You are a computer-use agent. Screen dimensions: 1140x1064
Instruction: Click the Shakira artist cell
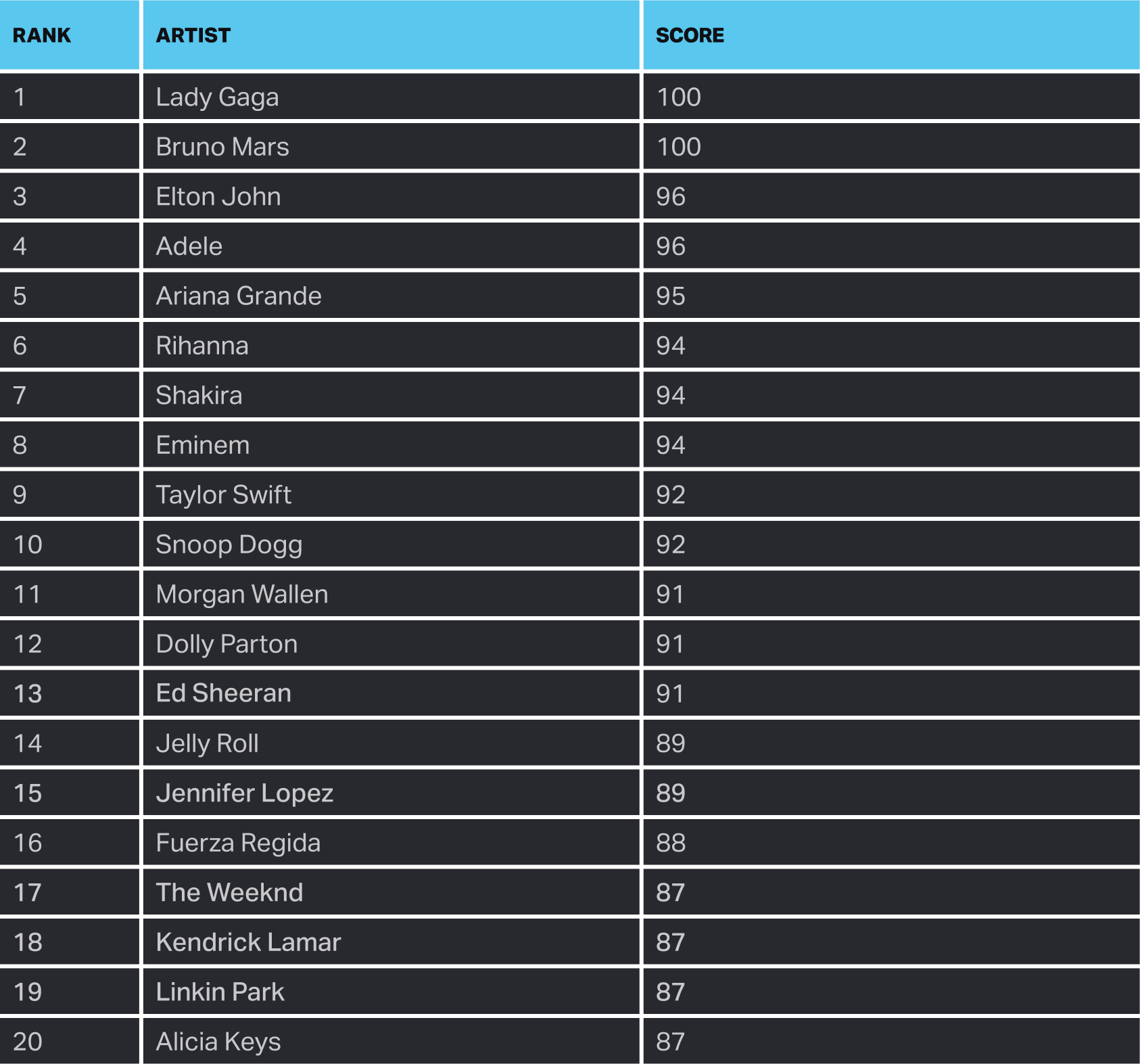(x=199, y=396)
